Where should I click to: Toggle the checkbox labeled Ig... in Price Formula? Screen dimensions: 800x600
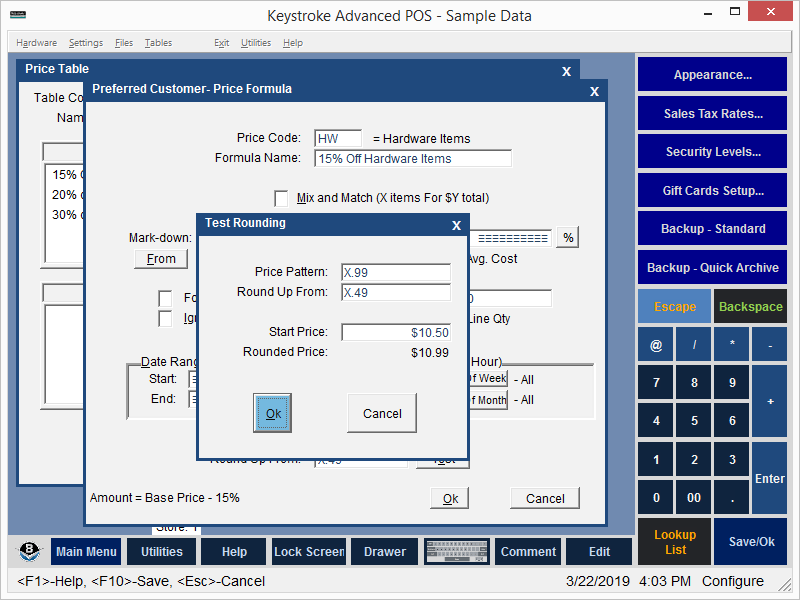coord(165,318)
